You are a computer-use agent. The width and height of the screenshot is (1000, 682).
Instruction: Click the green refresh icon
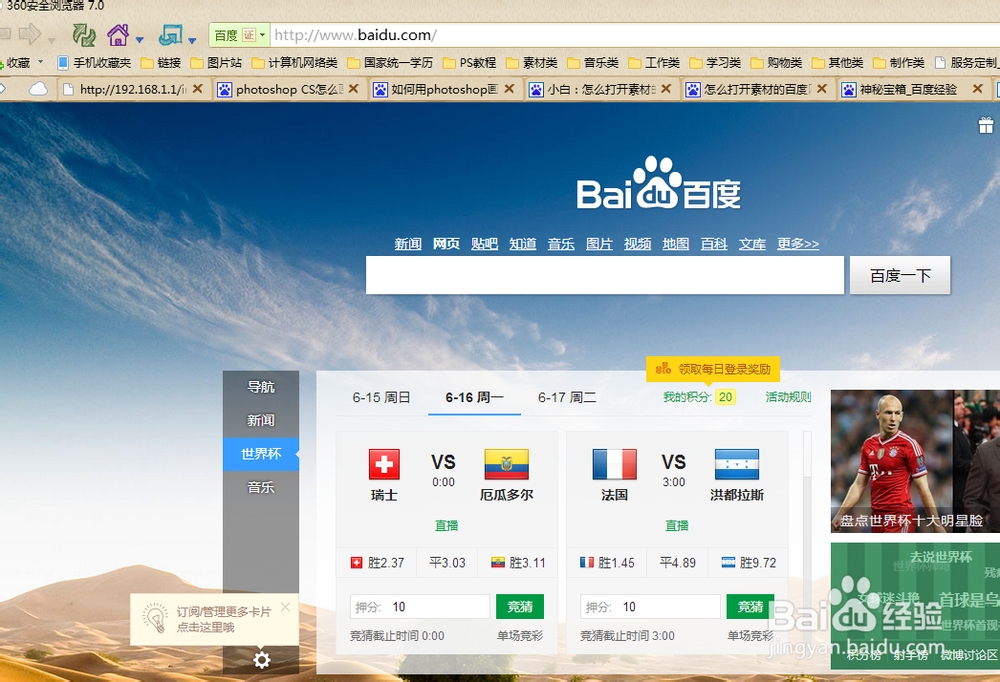click(x=84, y=34)
